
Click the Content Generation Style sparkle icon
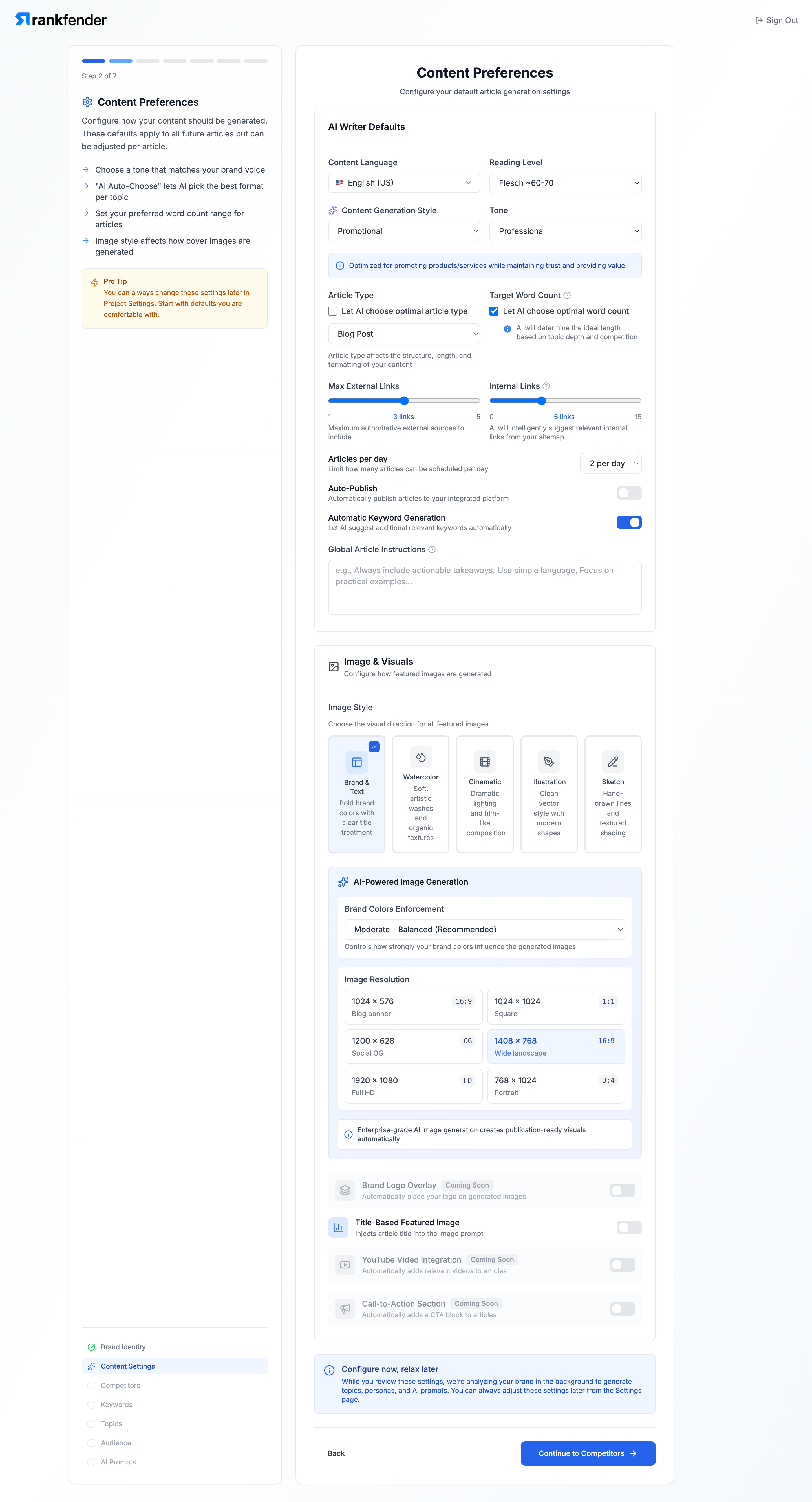point(333,210)
